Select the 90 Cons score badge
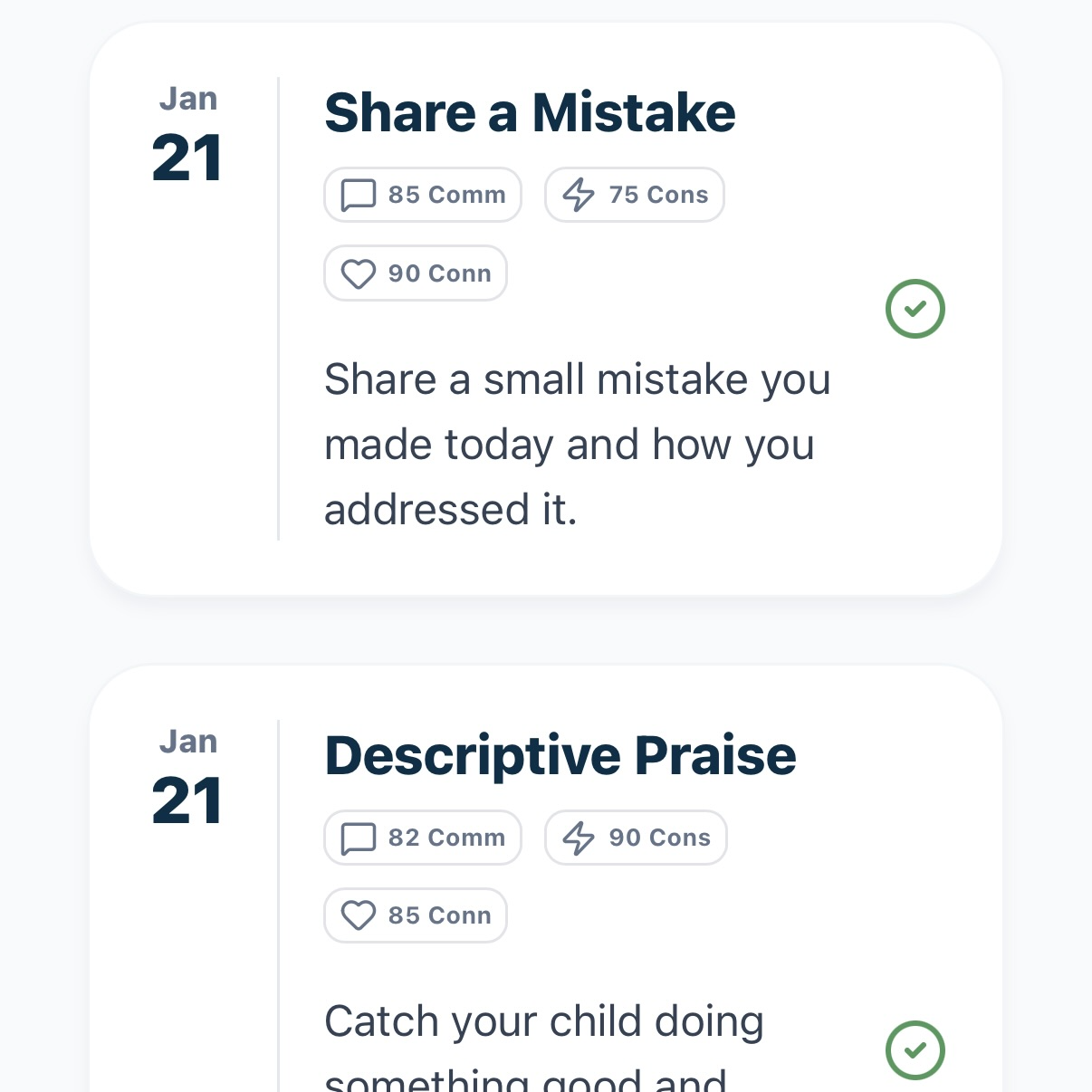Screen dimensions: 1092x1092 pos(636,838)
